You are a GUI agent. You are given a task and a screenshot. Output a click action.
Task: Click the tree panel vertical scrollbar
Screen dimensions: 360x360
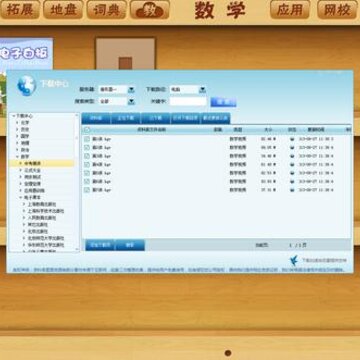point(77,182)
